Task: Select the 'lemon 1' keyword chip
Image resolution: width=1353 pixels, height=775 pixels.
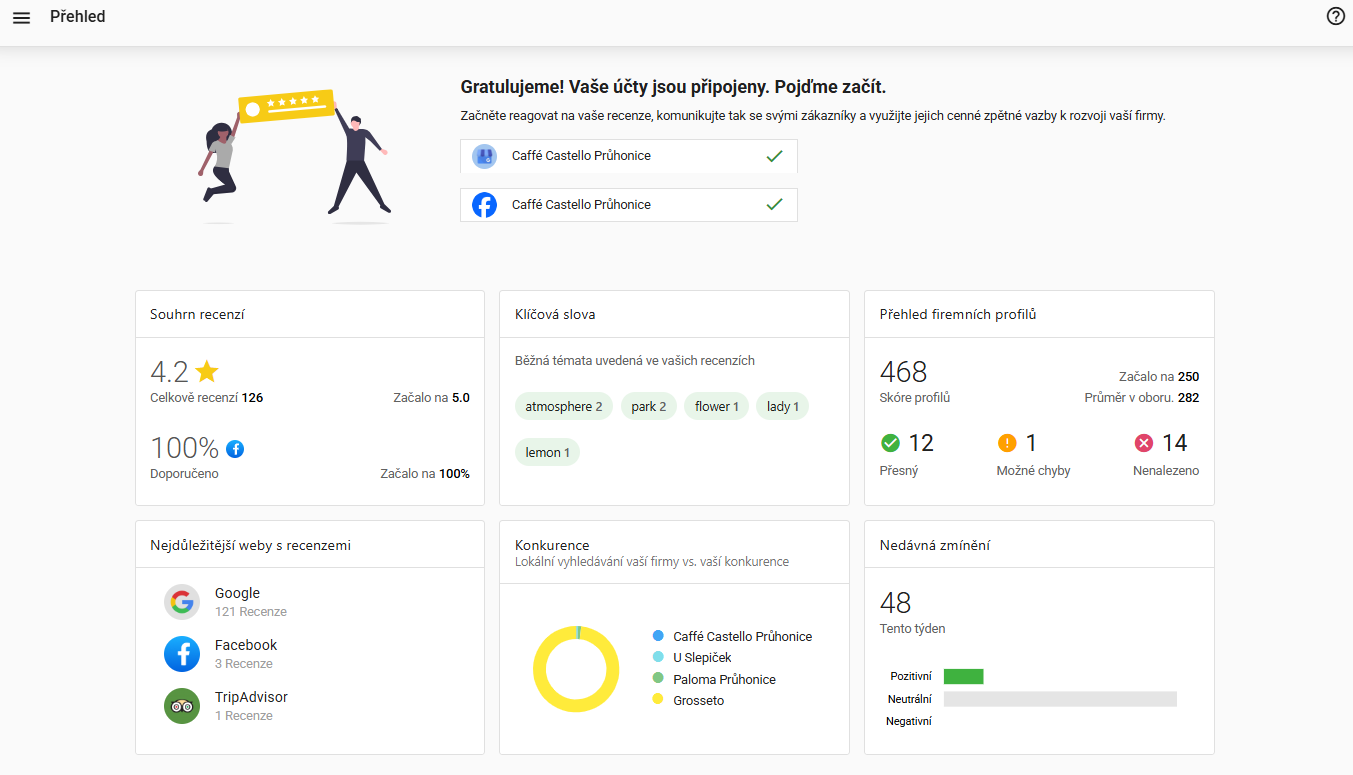Action: point(547,452)
